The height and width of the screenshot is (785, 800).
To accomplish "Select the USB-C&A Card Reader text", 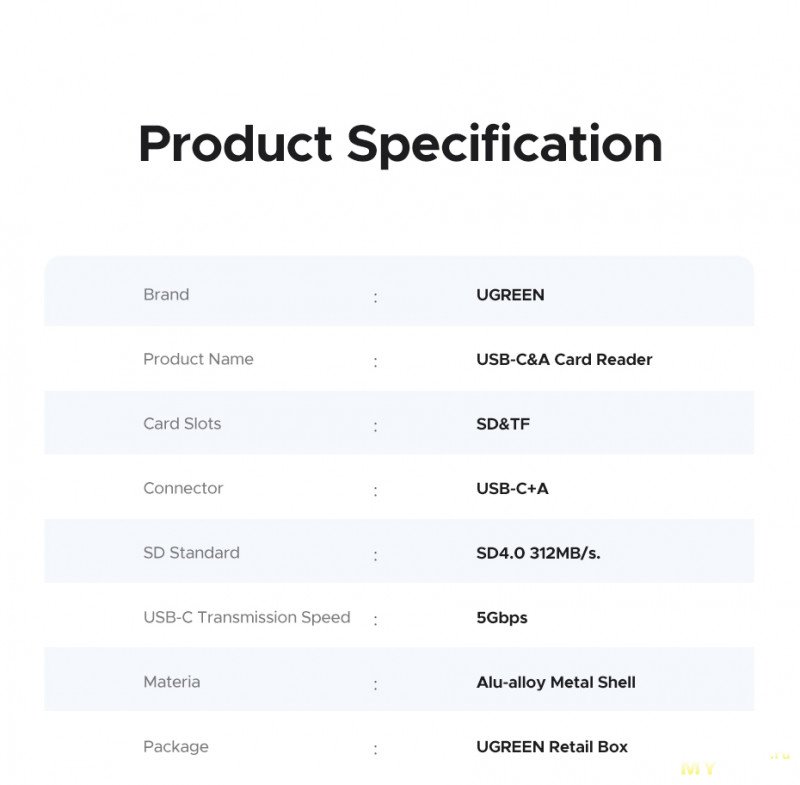I will (x=564, y=360).
